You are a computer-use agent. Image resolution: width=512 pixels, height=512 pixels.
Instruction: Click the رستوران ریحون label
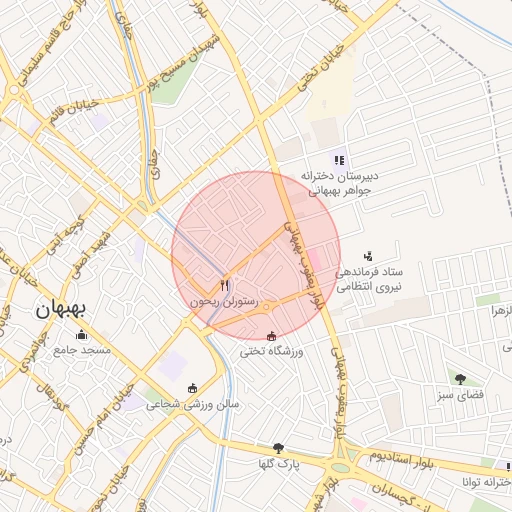[224, 302]
